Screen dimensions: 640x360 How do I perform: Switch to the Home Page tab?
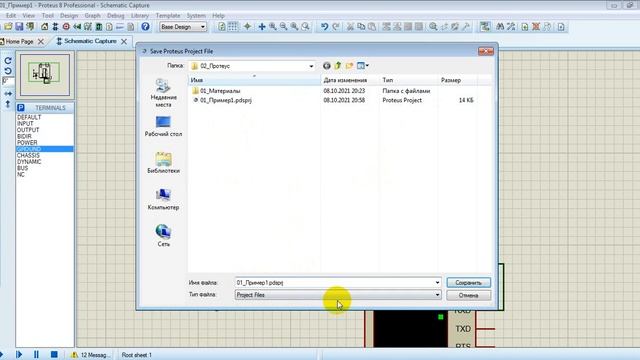tap(19, 41)
